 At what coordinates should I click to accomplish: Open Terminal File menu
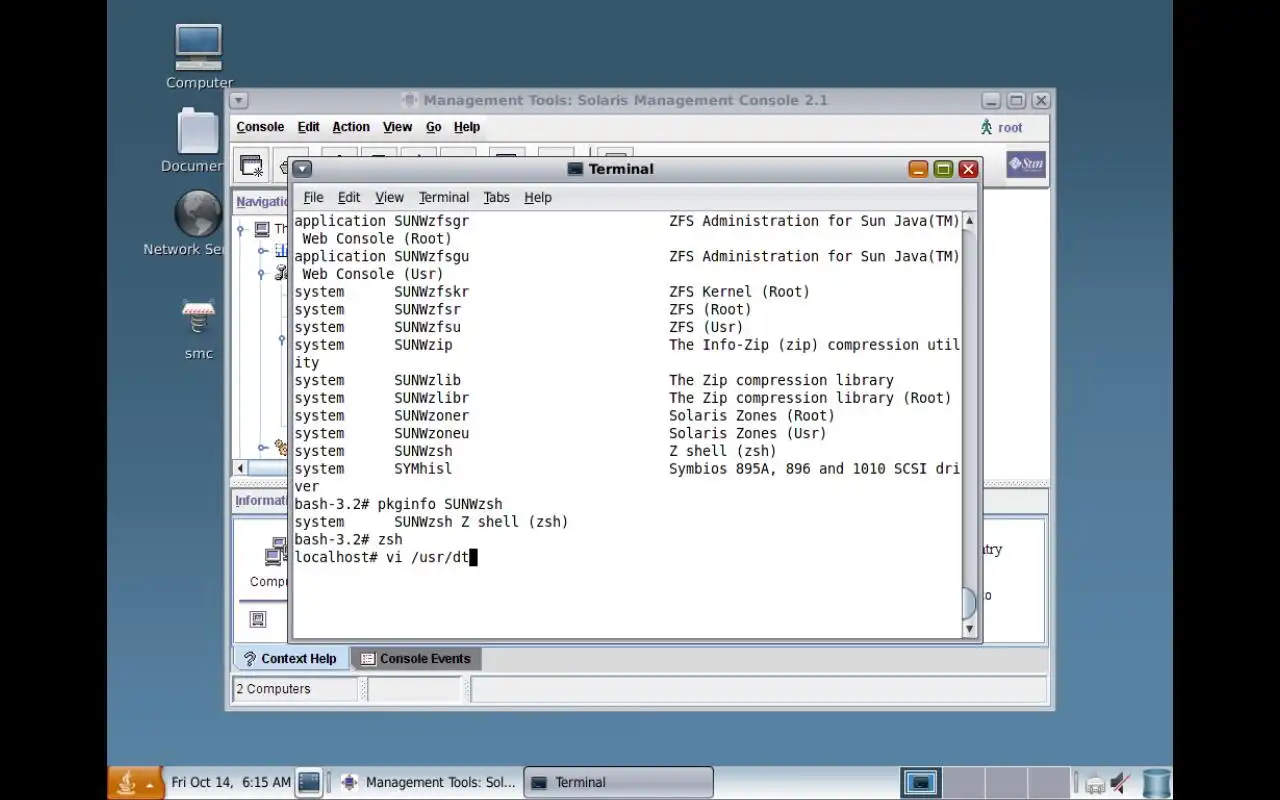tap(313, 197)
